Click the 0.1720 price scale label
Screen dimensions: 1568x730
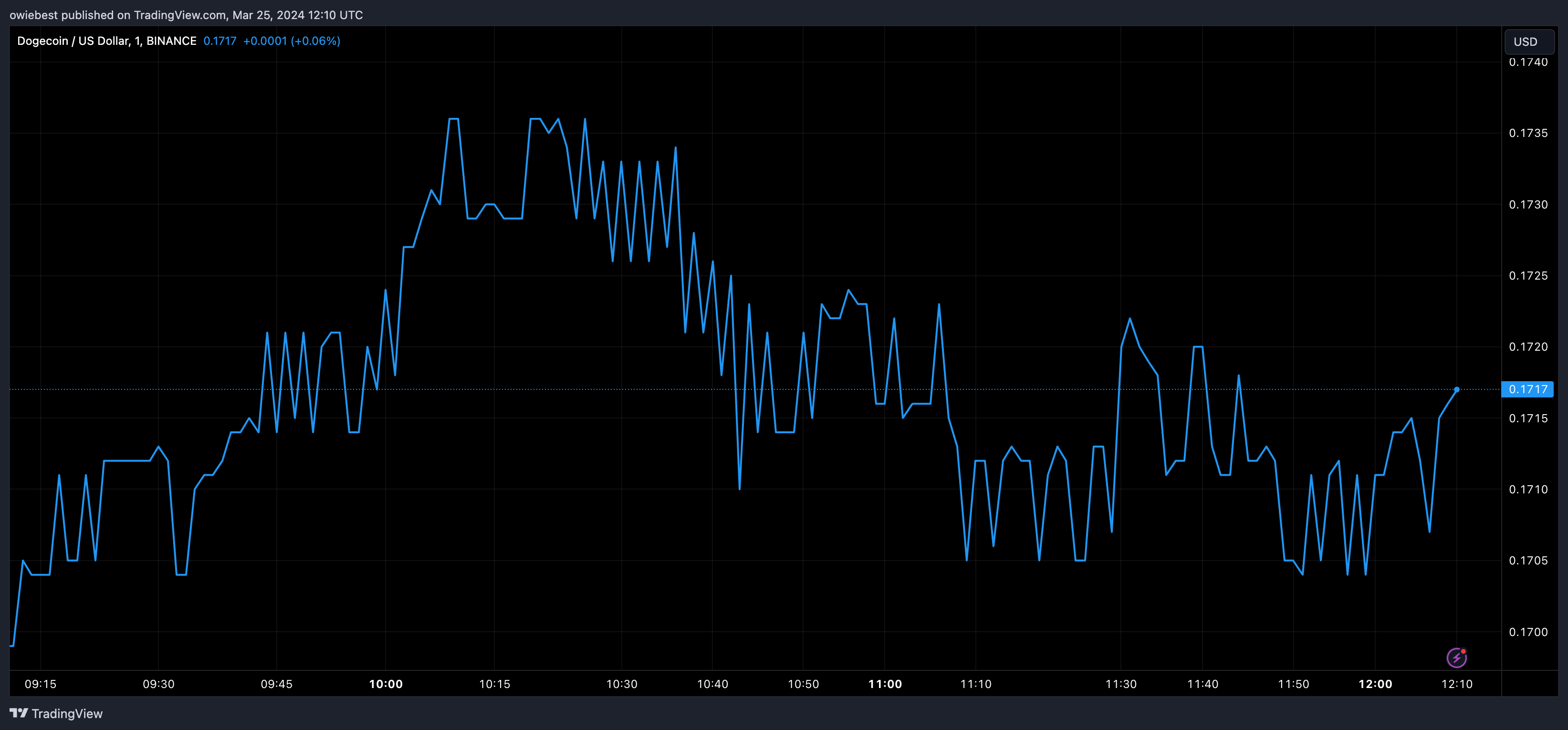1528,346
